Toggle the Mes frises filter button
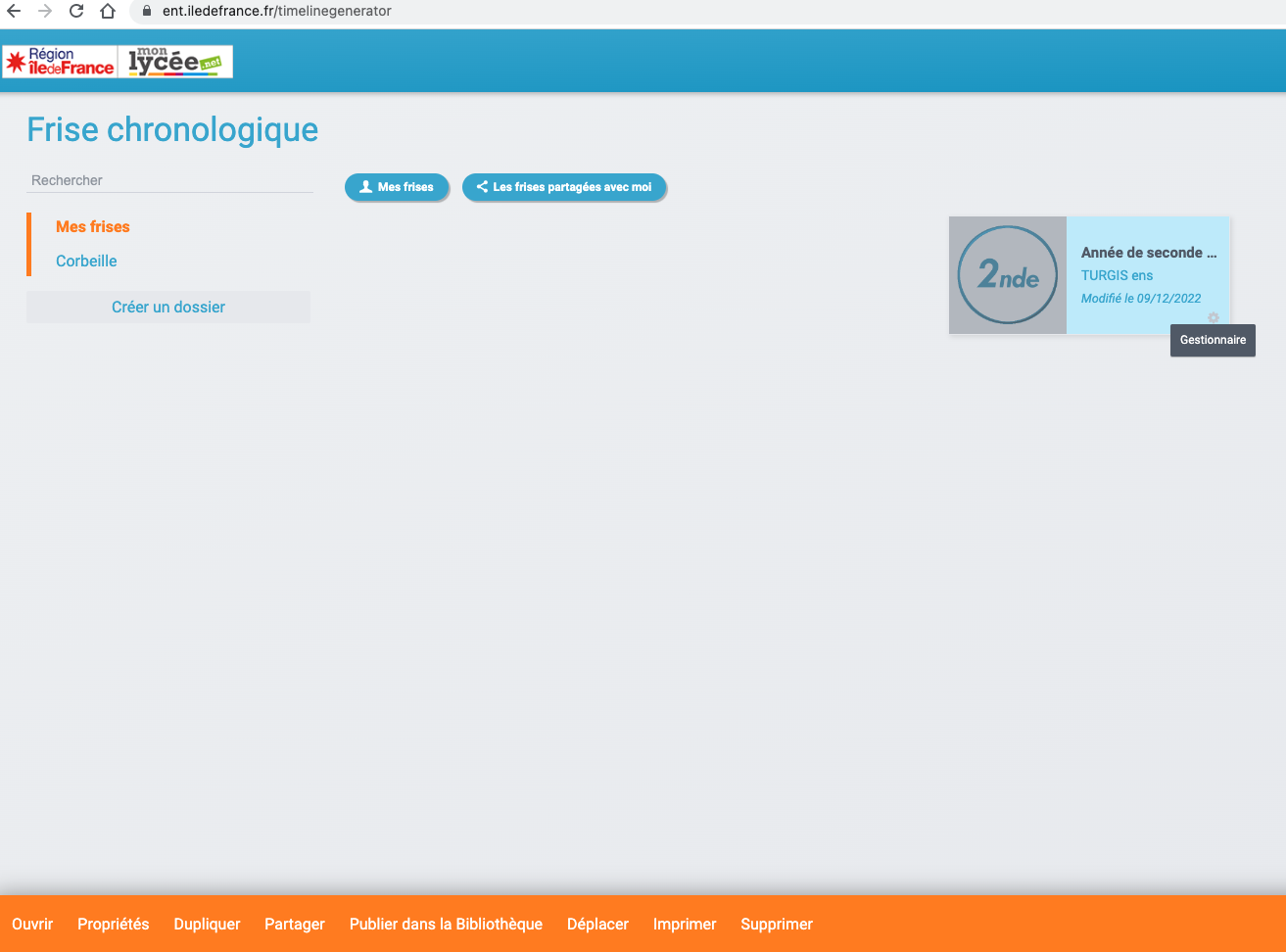This screenshot has width=1286, height=952. [x=397, y=187]
